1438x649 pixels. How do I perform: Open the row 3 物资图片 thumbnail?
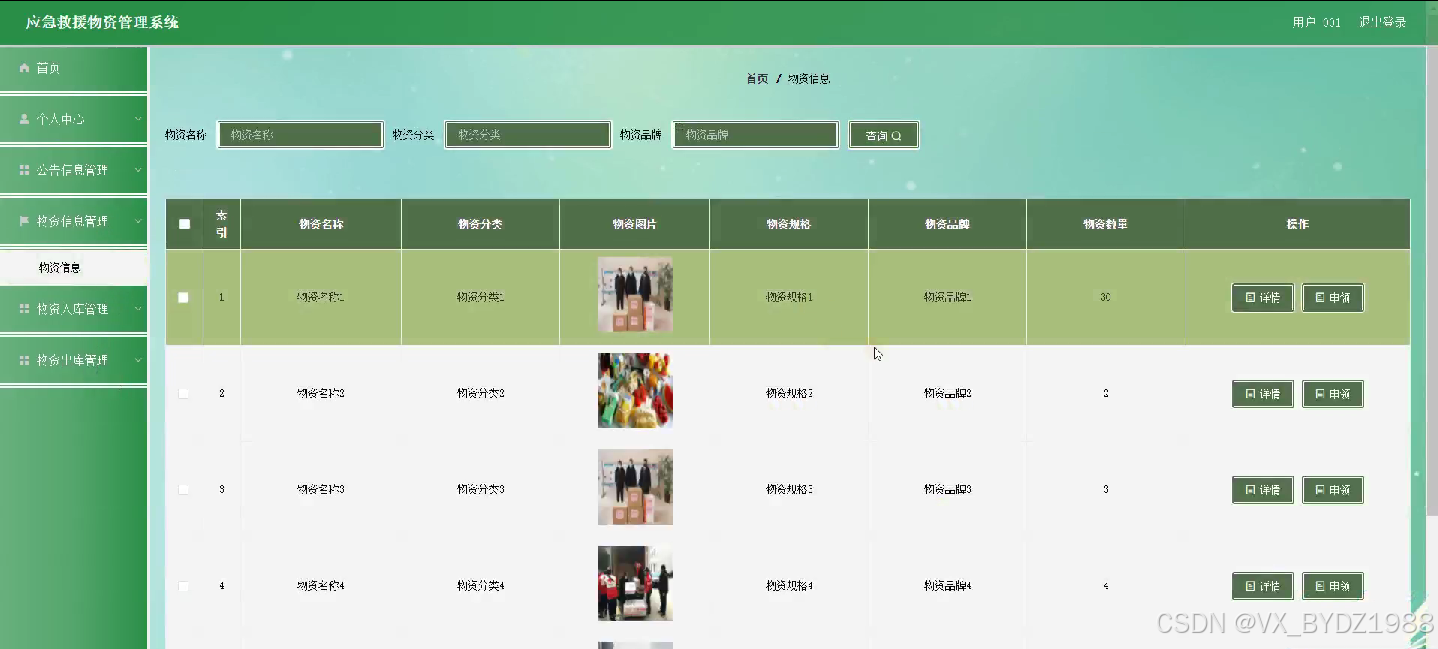635,487
